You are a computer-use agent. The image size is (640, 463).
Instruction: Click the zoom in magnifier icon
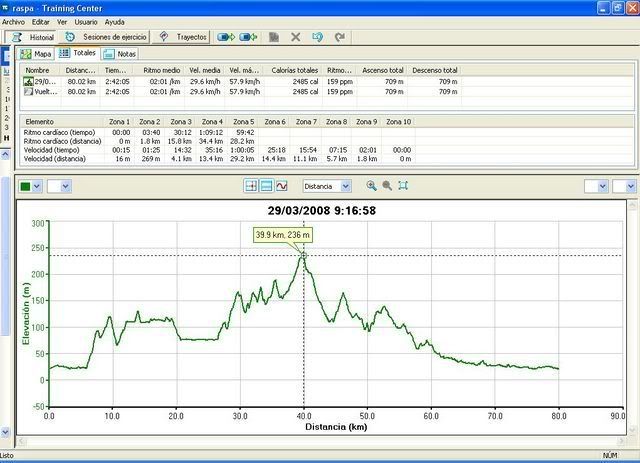pyautogui.click(x=371, y=186)
